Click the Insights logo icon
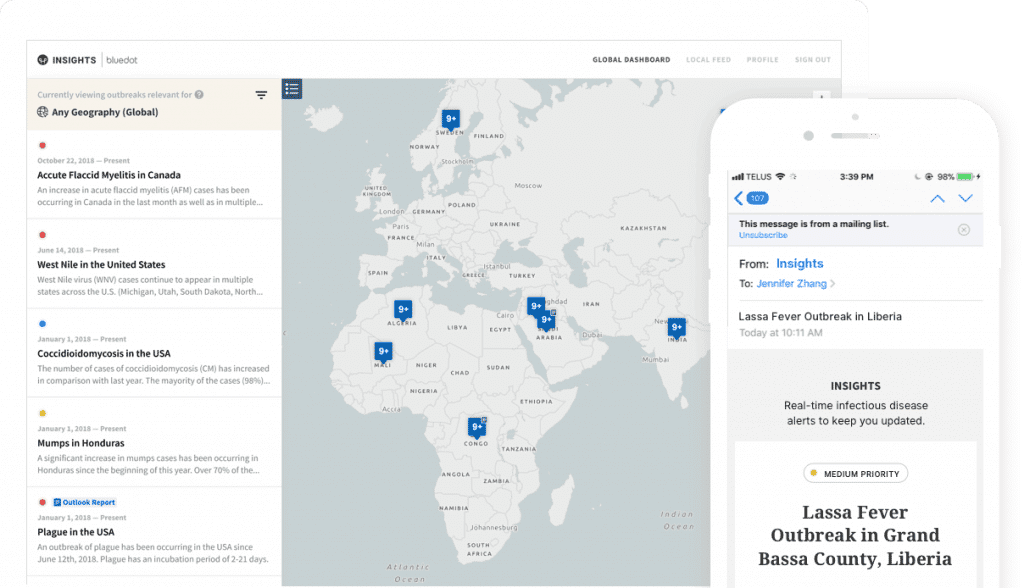The height and width of the screenshot is (588, 1024). click(x=42, y=60)
